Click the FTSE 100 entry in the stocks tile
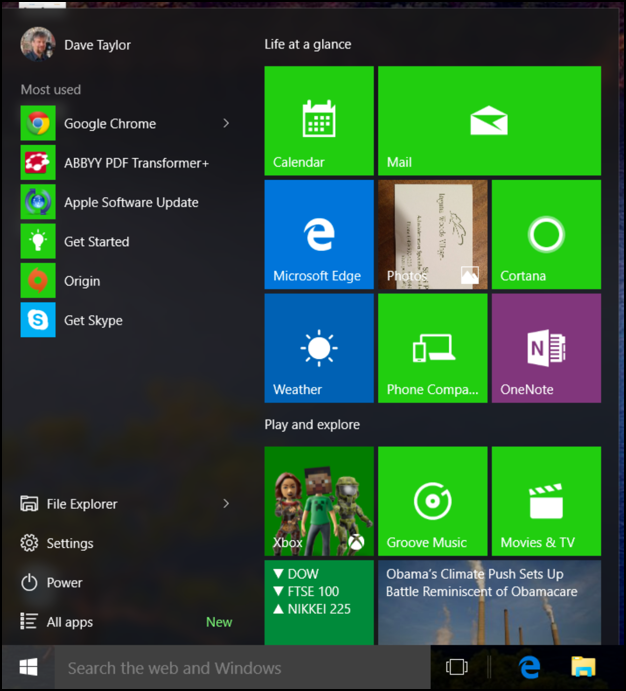Screen dimensions: 626x691 (x=306, y=591)
